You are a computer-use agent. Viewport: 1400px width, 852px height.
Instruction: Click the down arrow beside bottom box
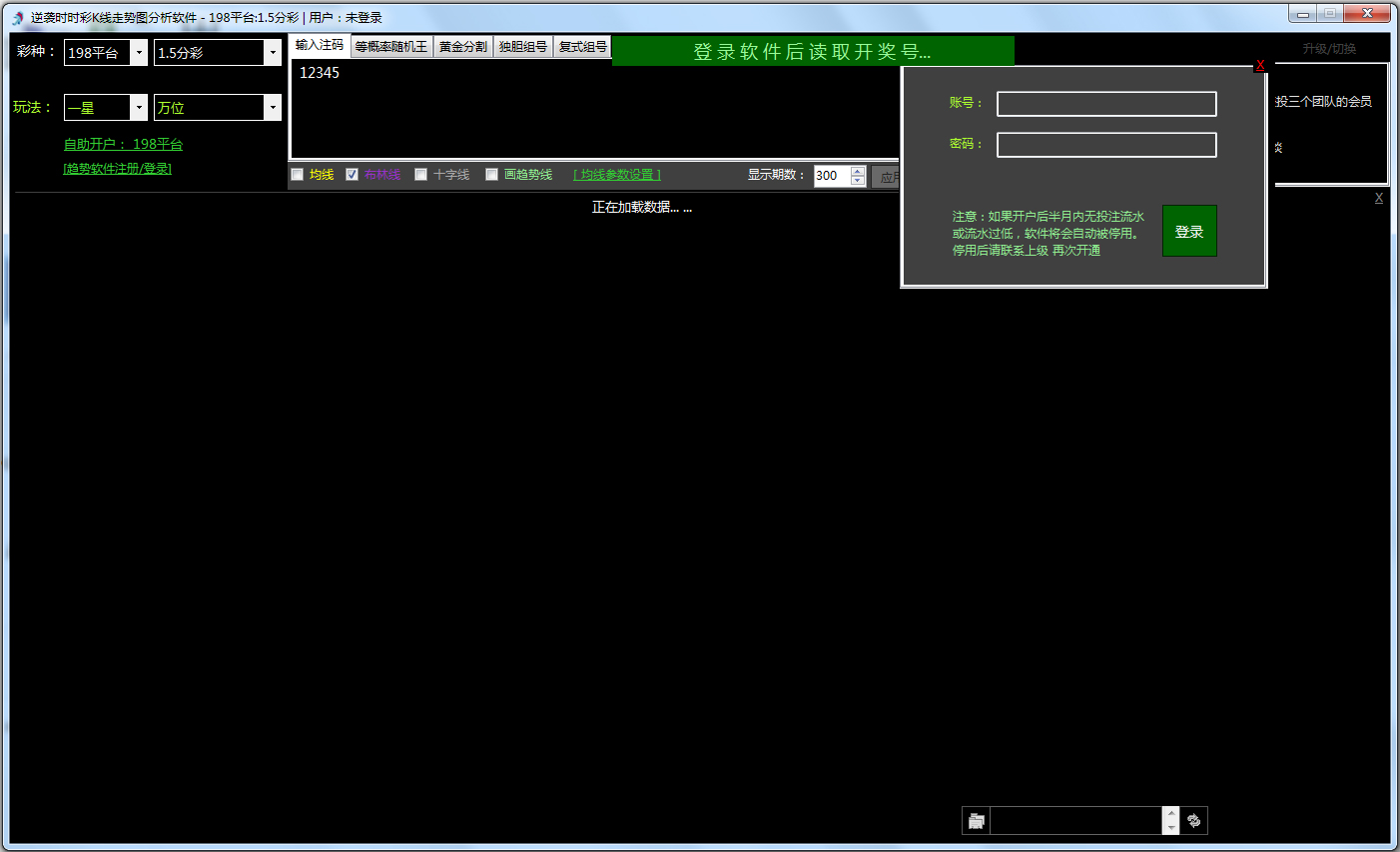click(1171, 828)
